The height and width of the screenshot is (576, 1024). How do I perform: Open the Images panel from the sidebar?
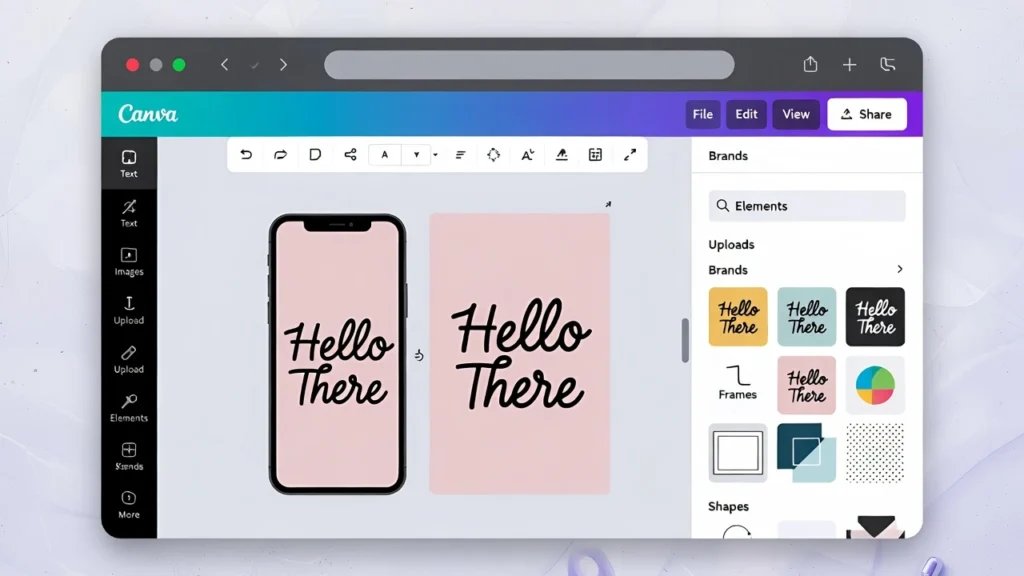(128, 262)
